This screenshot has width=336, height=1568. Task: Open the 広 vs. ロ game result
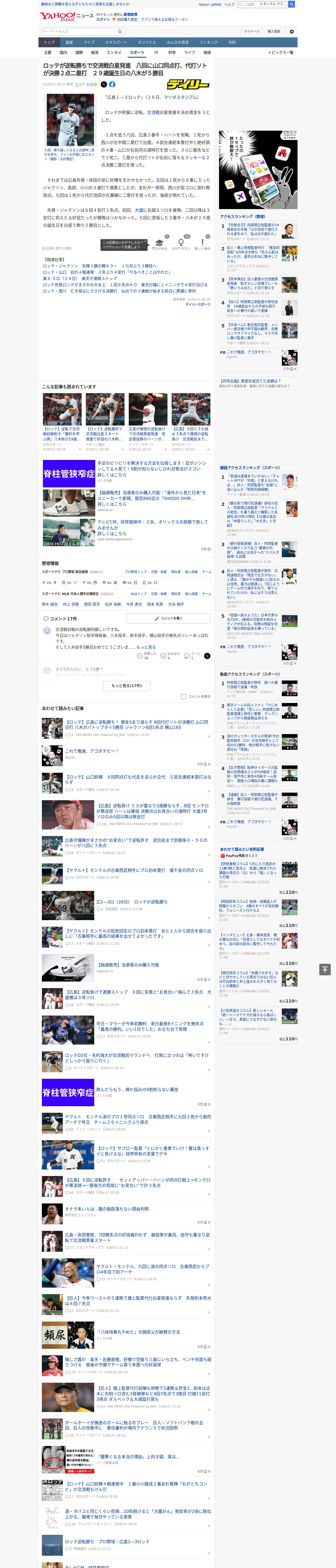tap(149, 583)
